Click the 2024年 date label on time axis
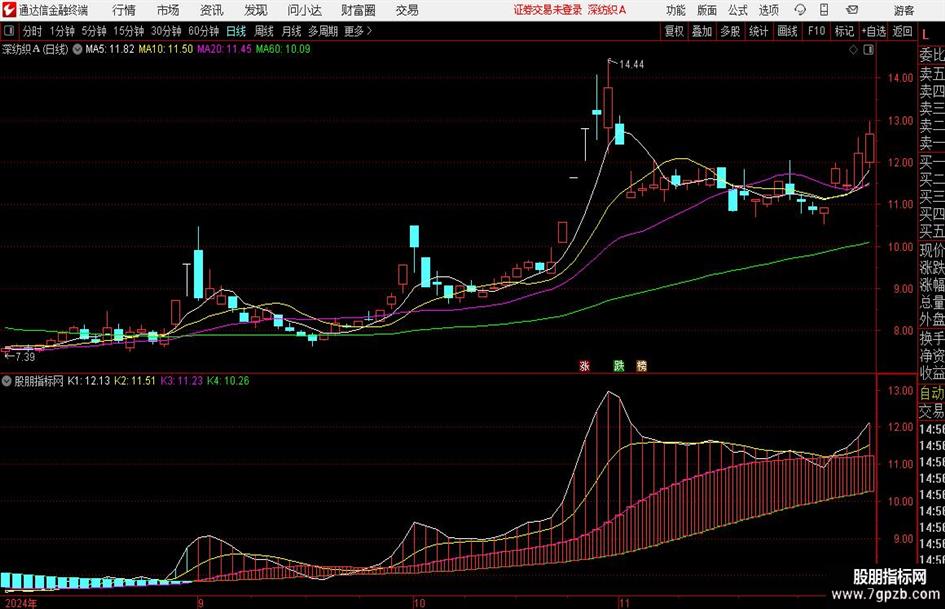This screenshot has width=945, height=609. tap(20, 603)
